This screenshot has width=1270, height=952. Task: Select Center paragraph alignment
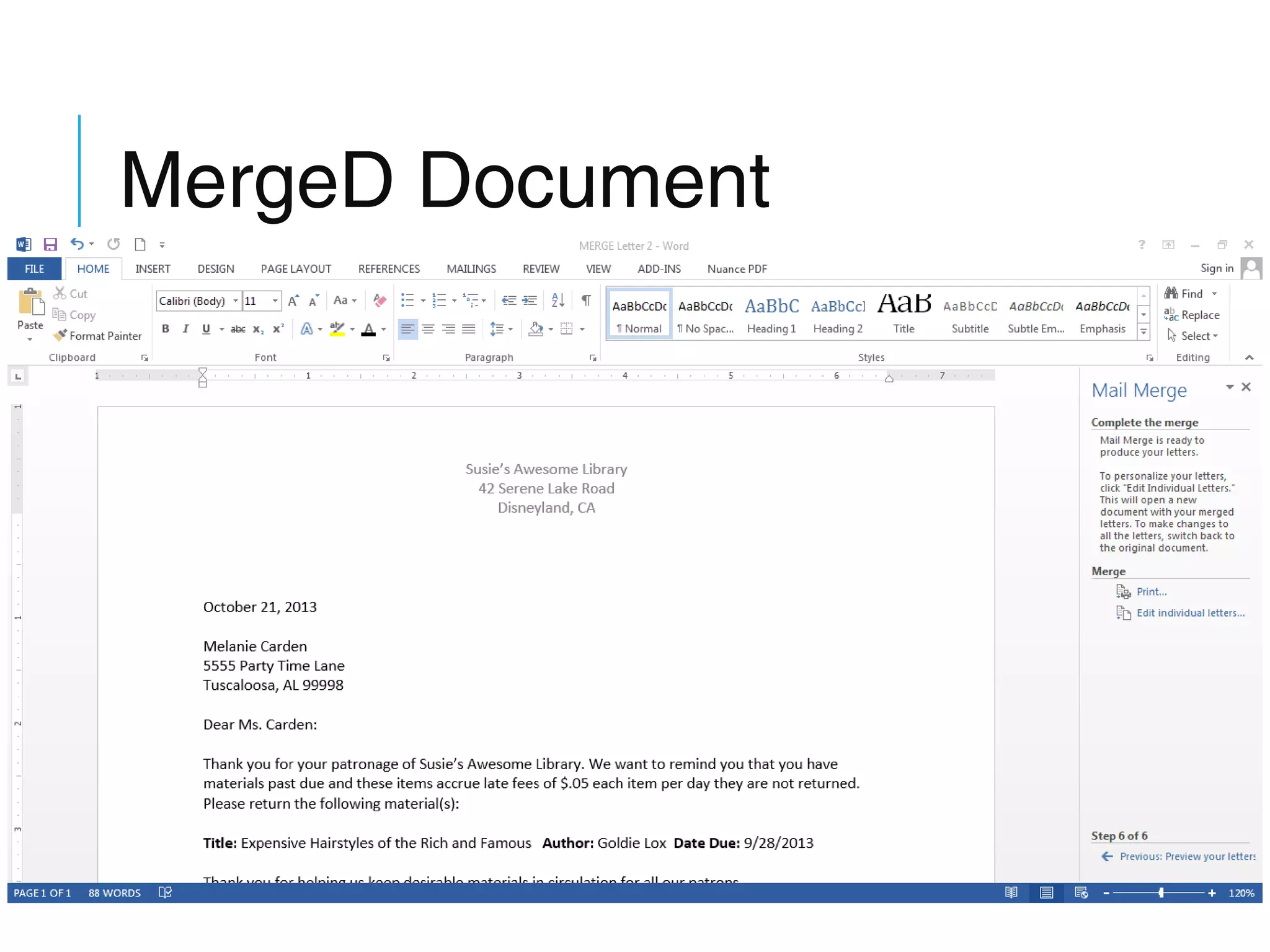coord(428,329)
